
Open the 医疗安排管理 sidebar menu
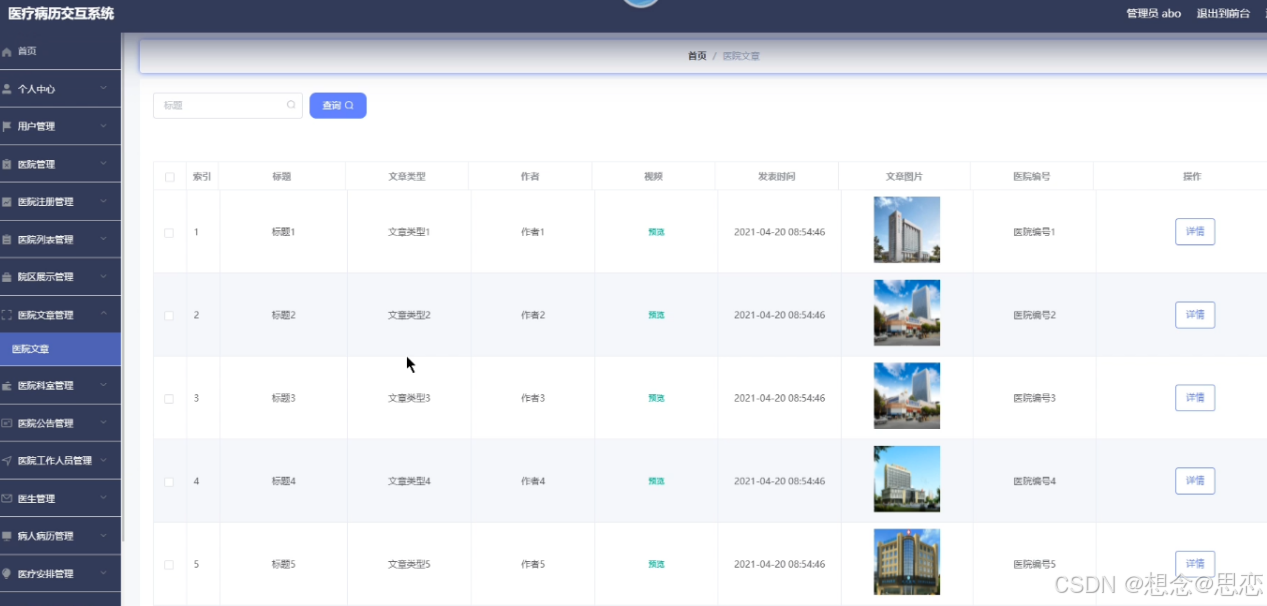(60, 574)
